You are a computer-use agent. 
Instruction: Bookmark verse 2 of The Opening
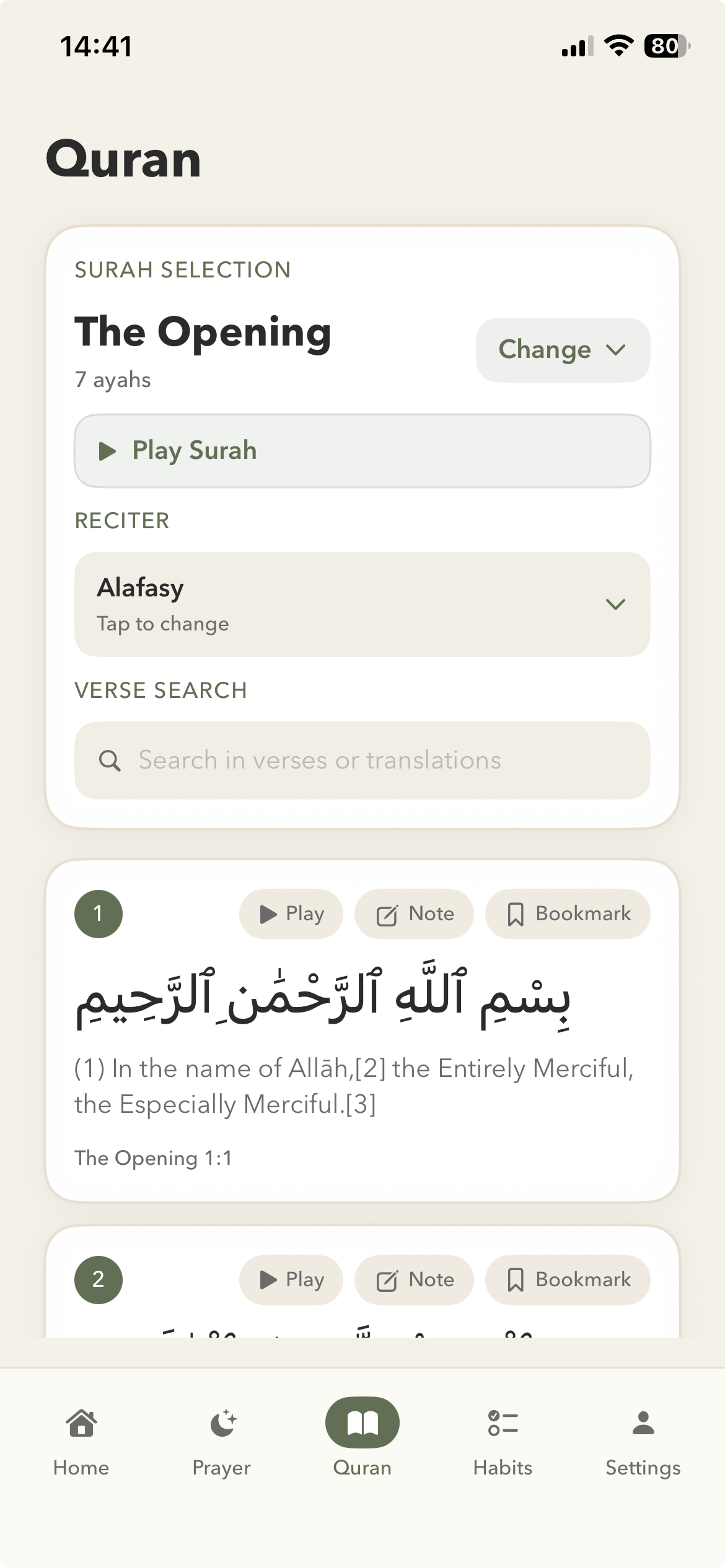pyautogui.click(x=566, y=1280)
